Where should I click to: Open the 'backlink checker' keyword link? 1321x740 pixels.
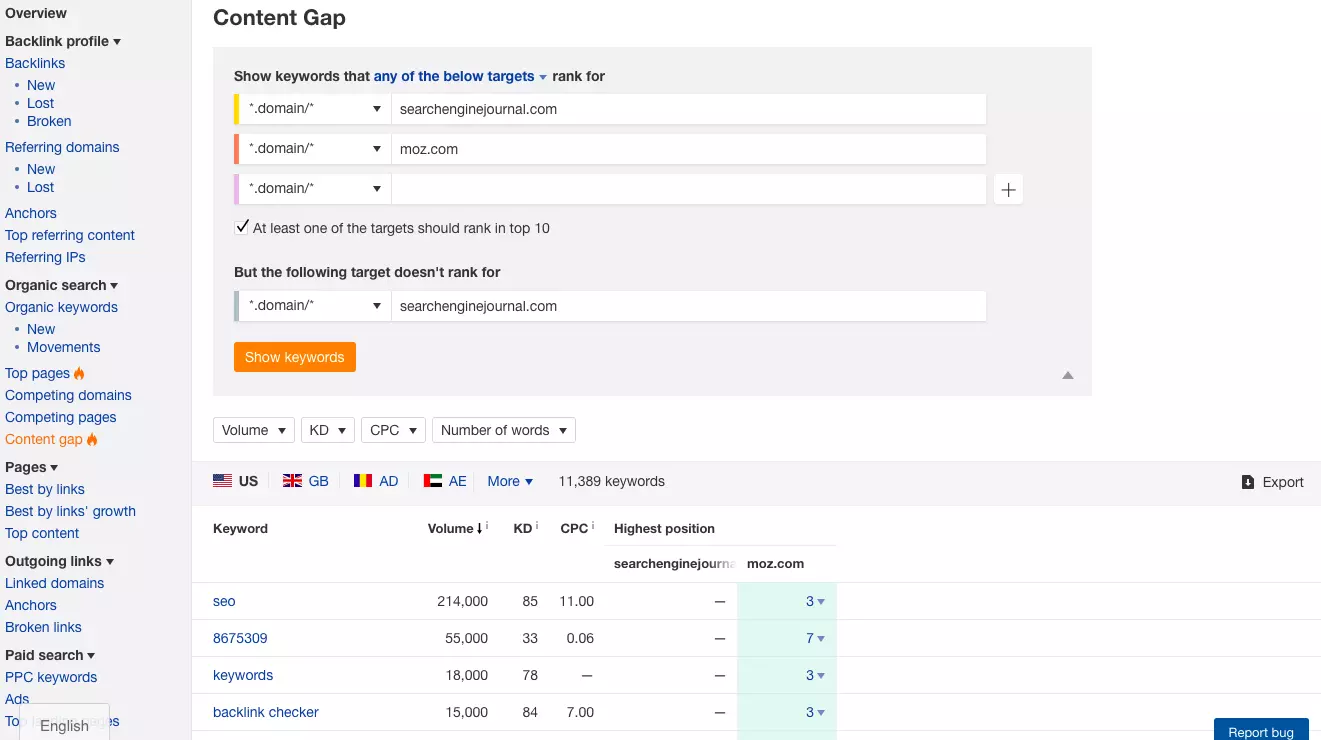pyautogui.click(x=266, y=712)
